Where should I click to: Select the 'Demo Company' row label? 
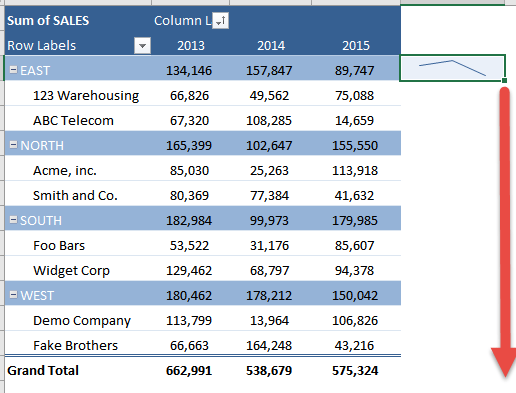coord(82,321)
